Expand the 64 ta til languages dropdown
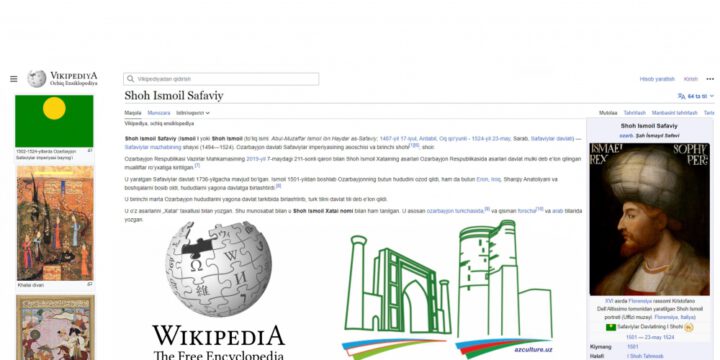720x360 pixels. [x=701, y=96]
